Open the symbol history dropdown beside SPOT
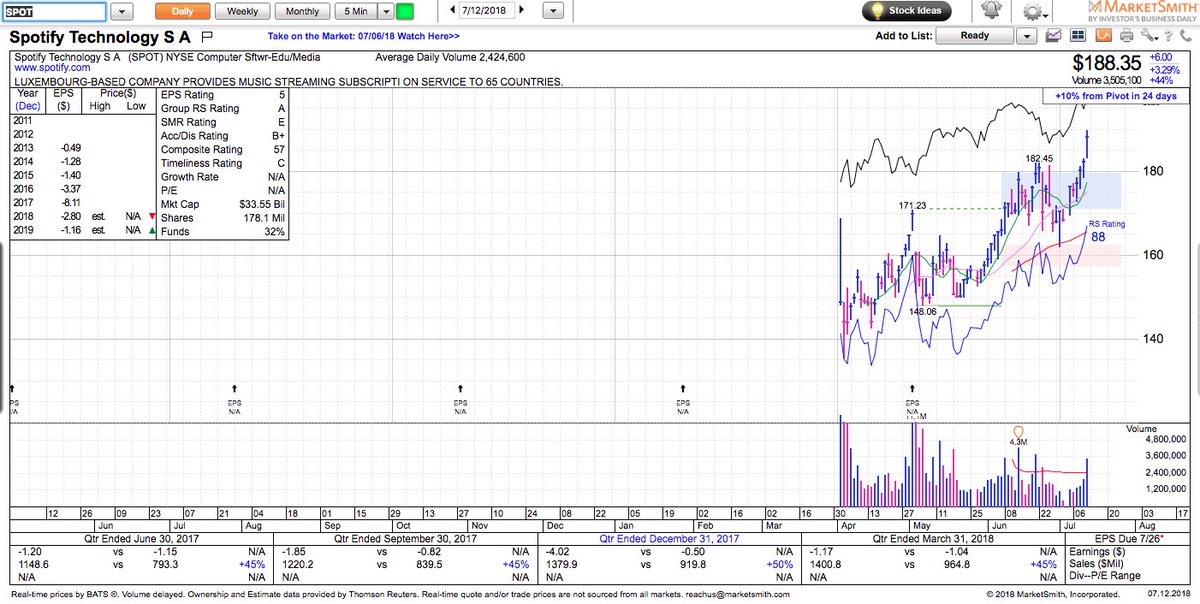 121,12
